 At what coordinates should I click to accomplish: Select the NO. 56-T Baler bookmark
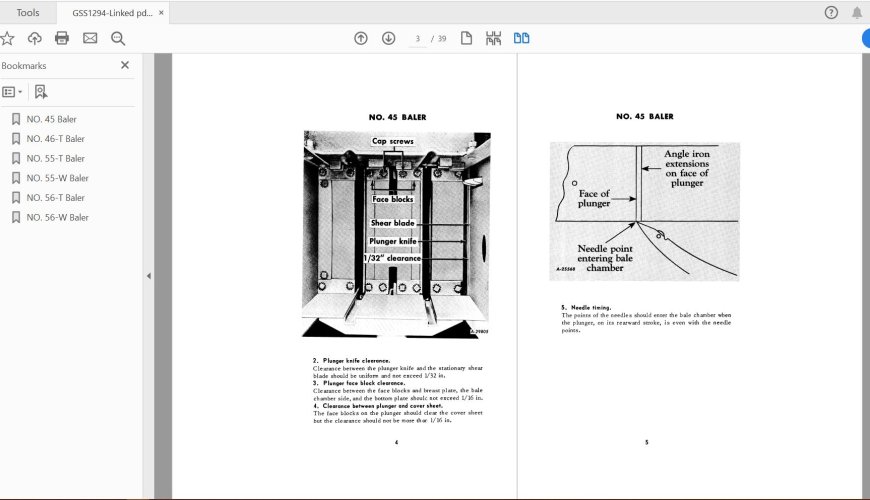click(56, 198)
